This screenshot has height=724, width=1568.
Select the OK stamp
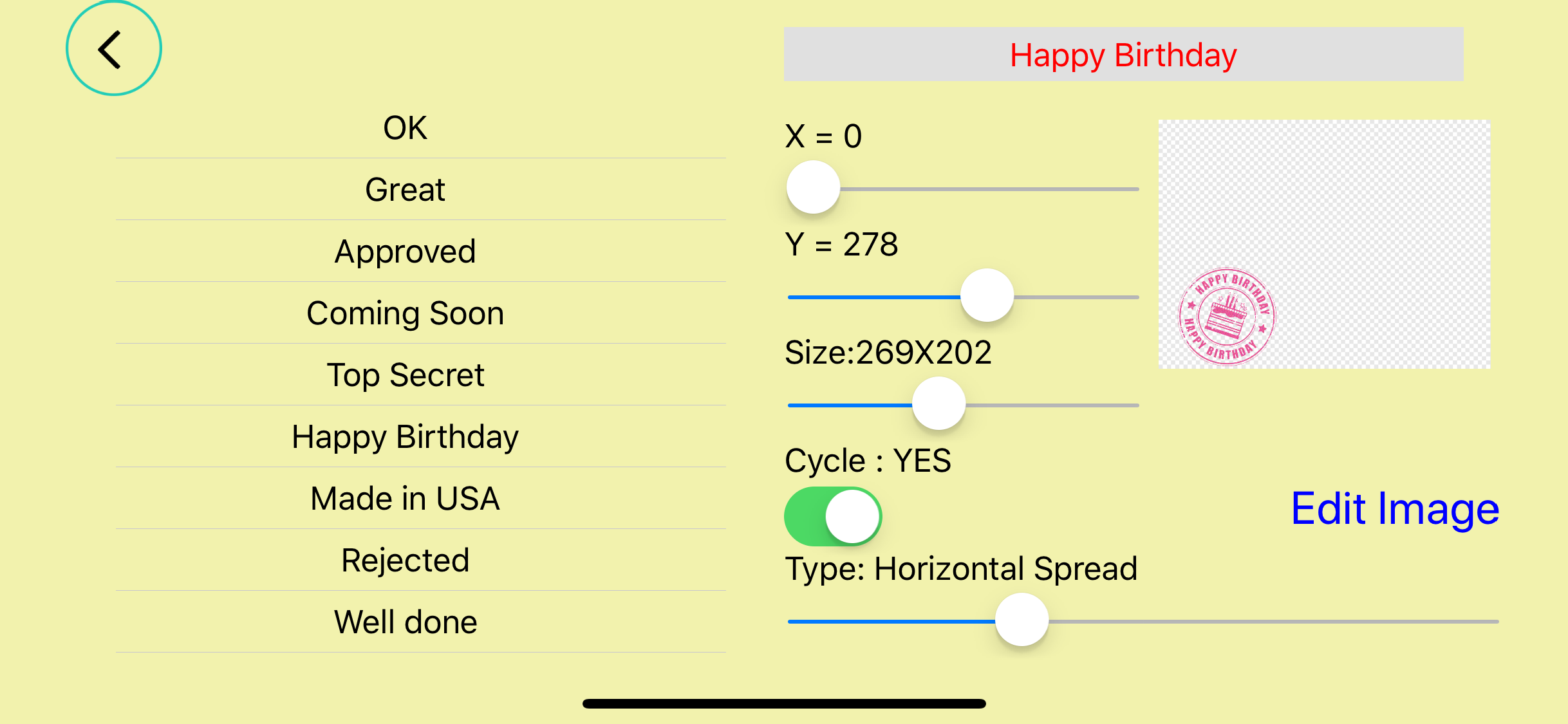point(404,127)
